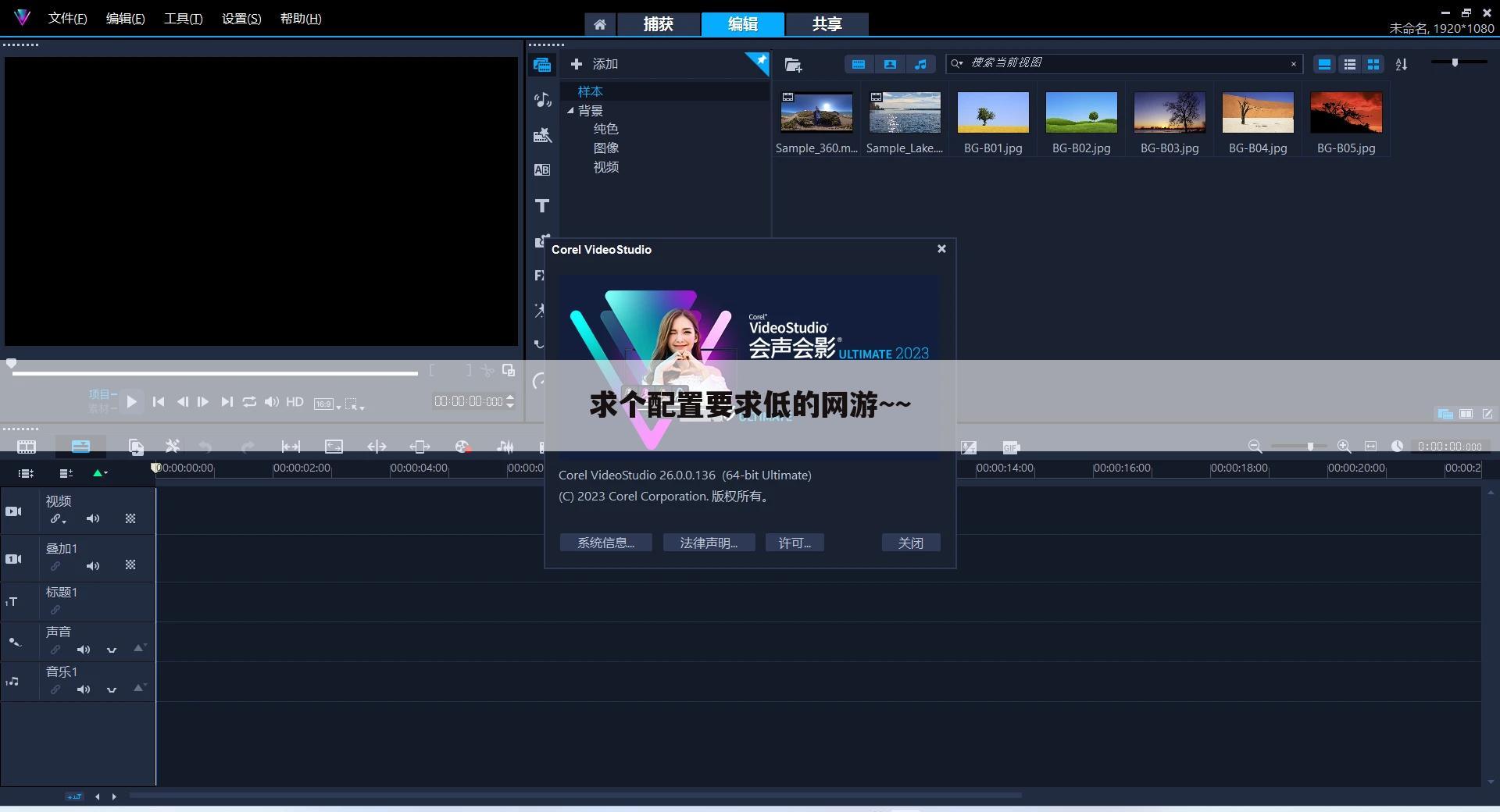The image size is (1500, 812).
Task: Click the enlarge preview window icon
Action: pyautogui.click(x=509, y=370)
